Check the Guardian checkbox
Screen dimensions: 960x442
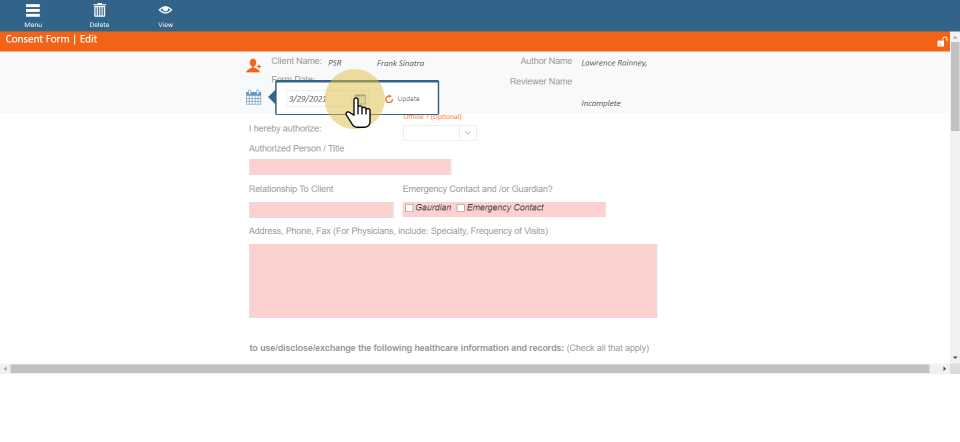pos(409,208)
